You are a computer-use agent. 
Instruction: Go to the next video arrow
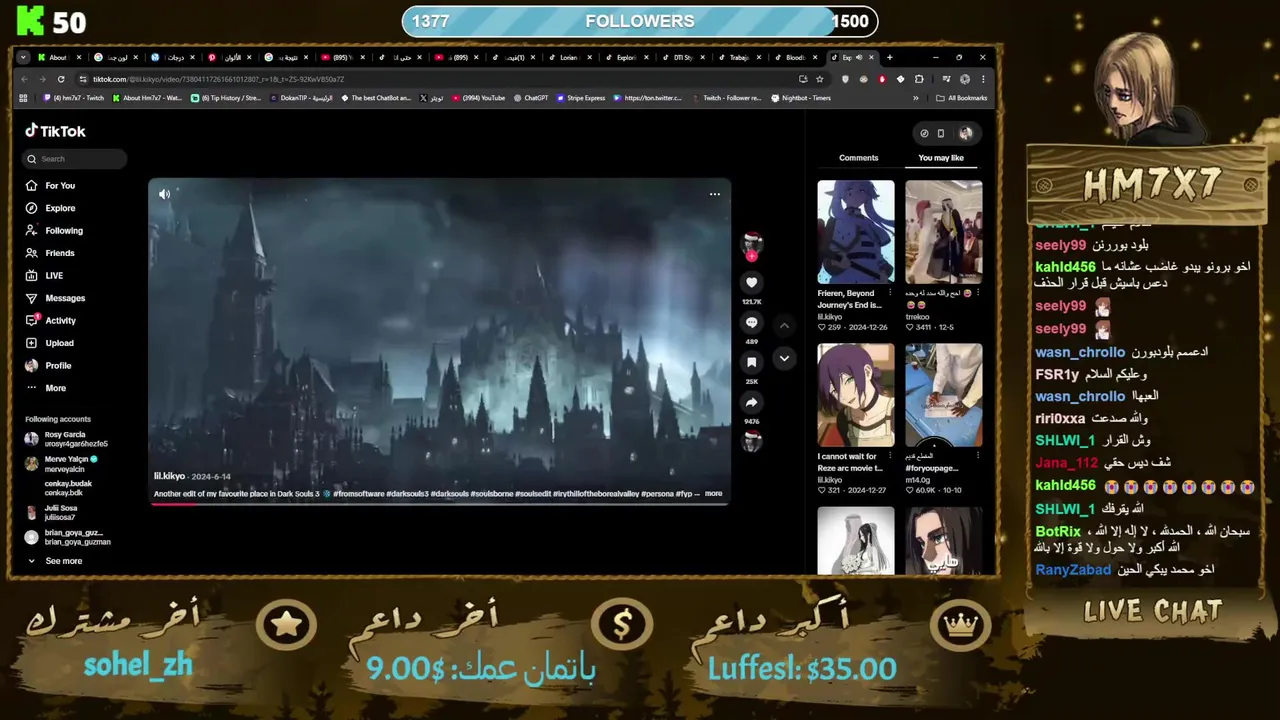pyautogui.click(x=784, y=358)
